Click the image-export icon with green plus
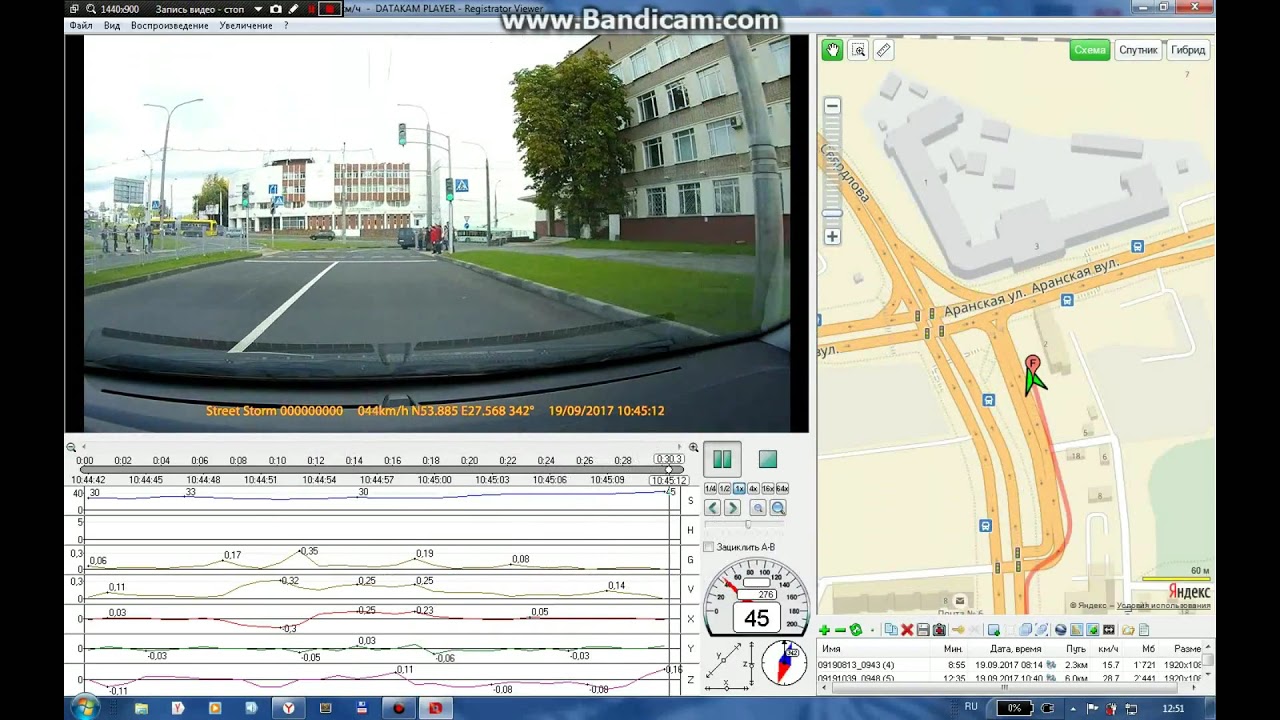Screen dimensions: 1280x720 point(993,630)
